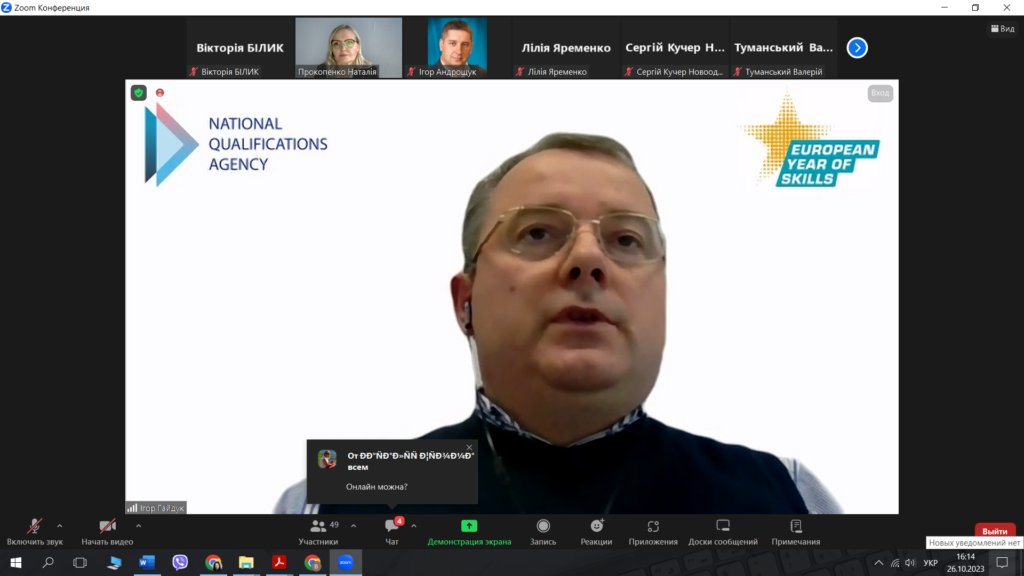Viewport: 1024px width, 576px height.
Task: Click the green Демонстрация экрана share icon
Action: [x=469, y=526]
